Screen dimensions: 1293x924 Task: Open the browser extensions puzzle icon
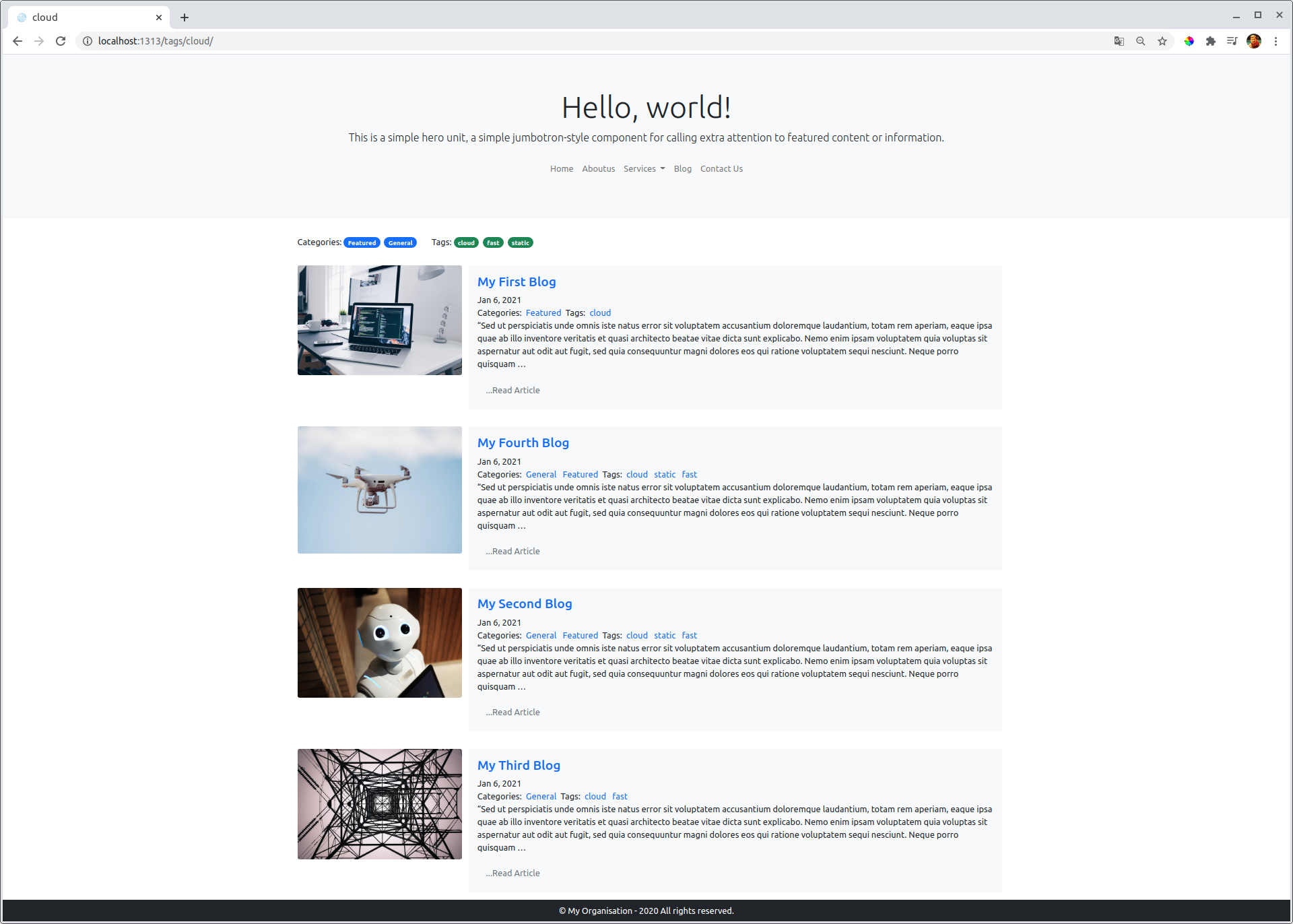coord(1210,41)
